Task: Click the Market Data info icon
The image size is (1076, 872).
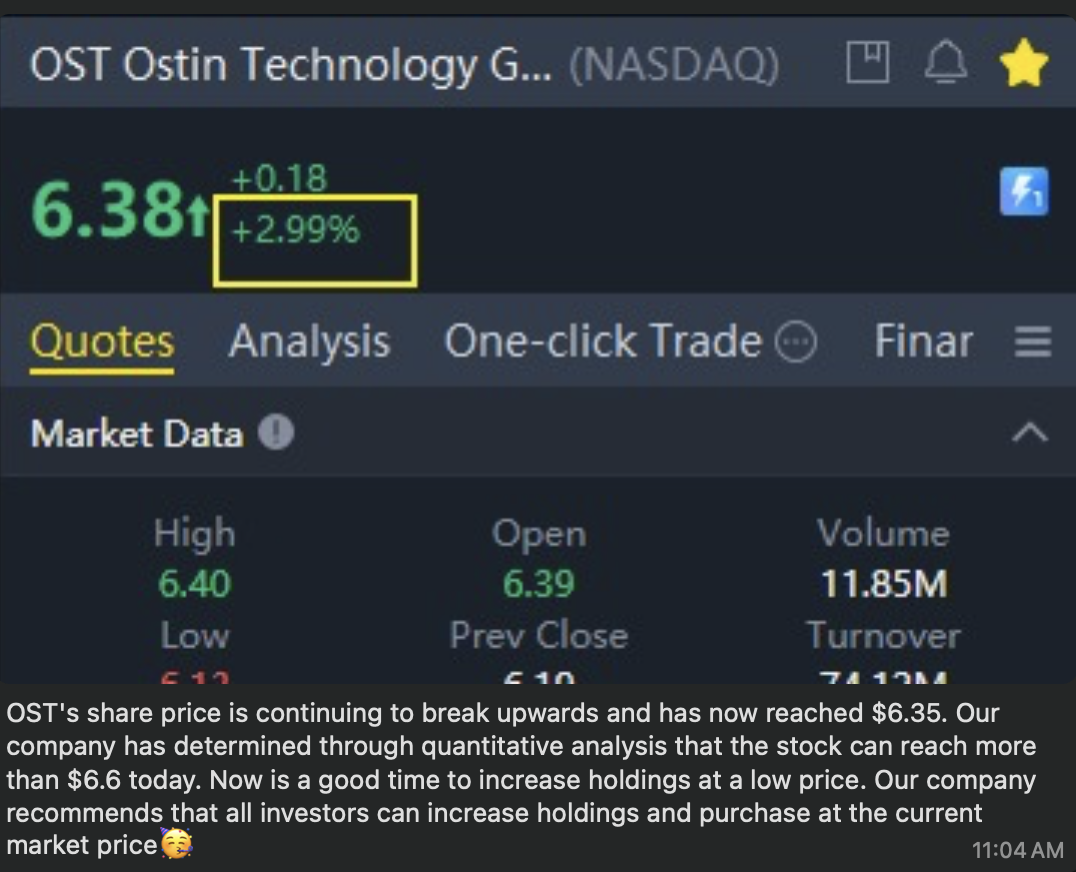Action: coord(276,432)
